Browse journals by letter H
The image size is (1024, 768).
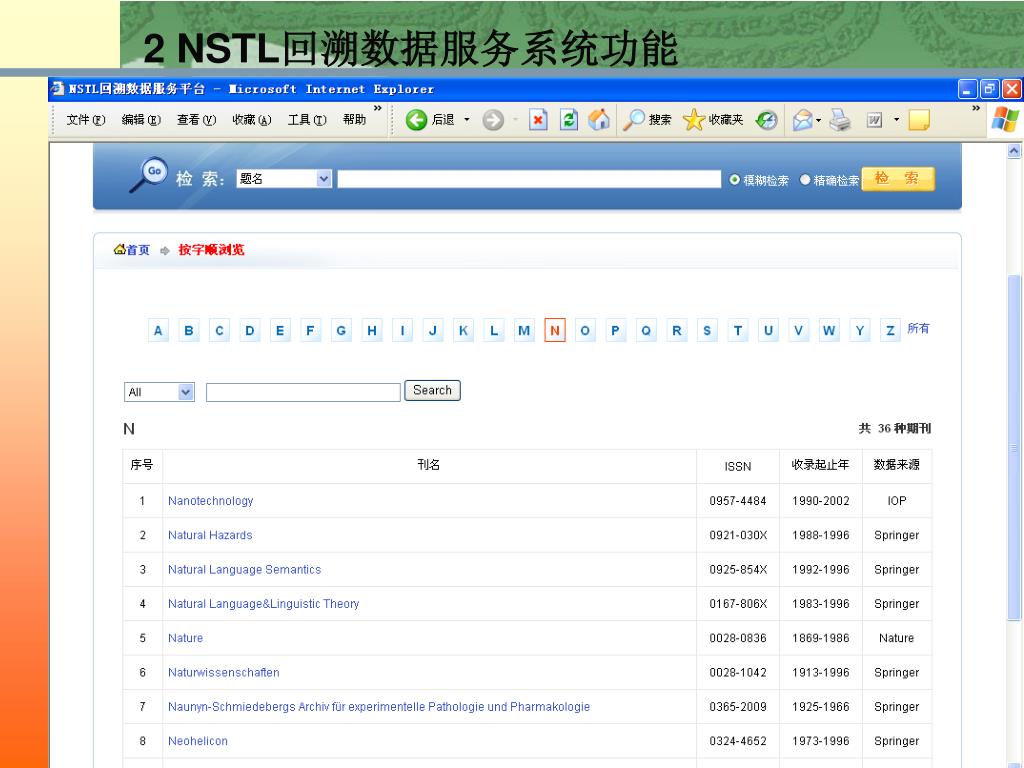click(x=372, y=330)
